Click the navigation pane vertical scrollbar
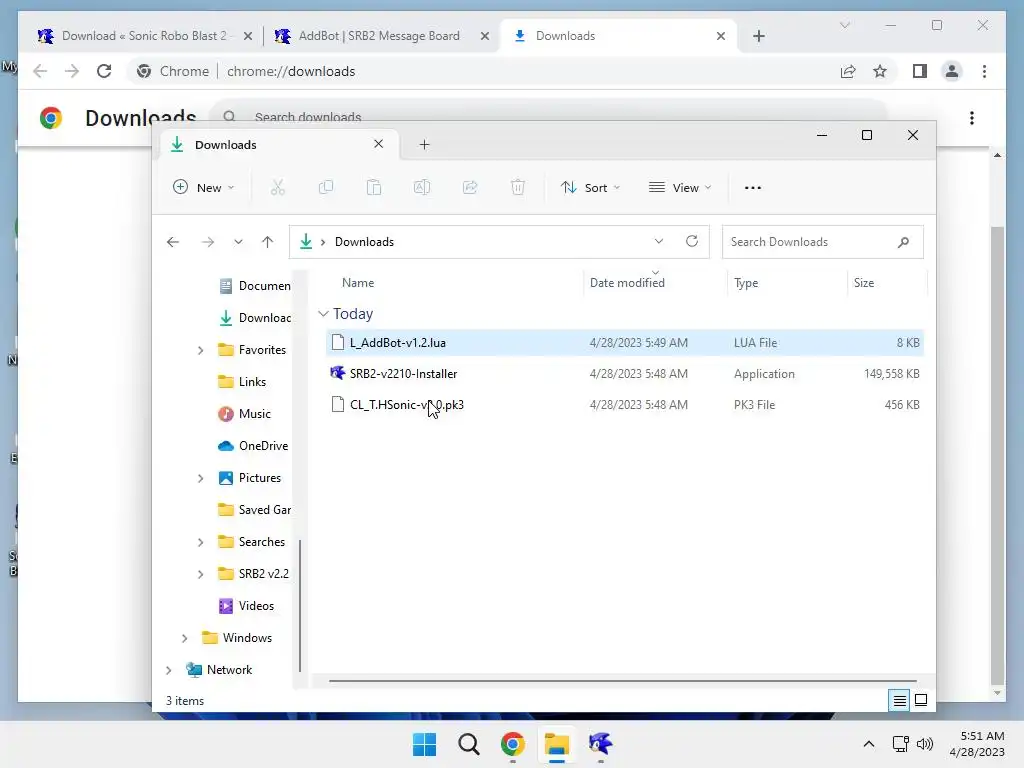The height and width of the screenshot is (768, 1024). (300, 604)
